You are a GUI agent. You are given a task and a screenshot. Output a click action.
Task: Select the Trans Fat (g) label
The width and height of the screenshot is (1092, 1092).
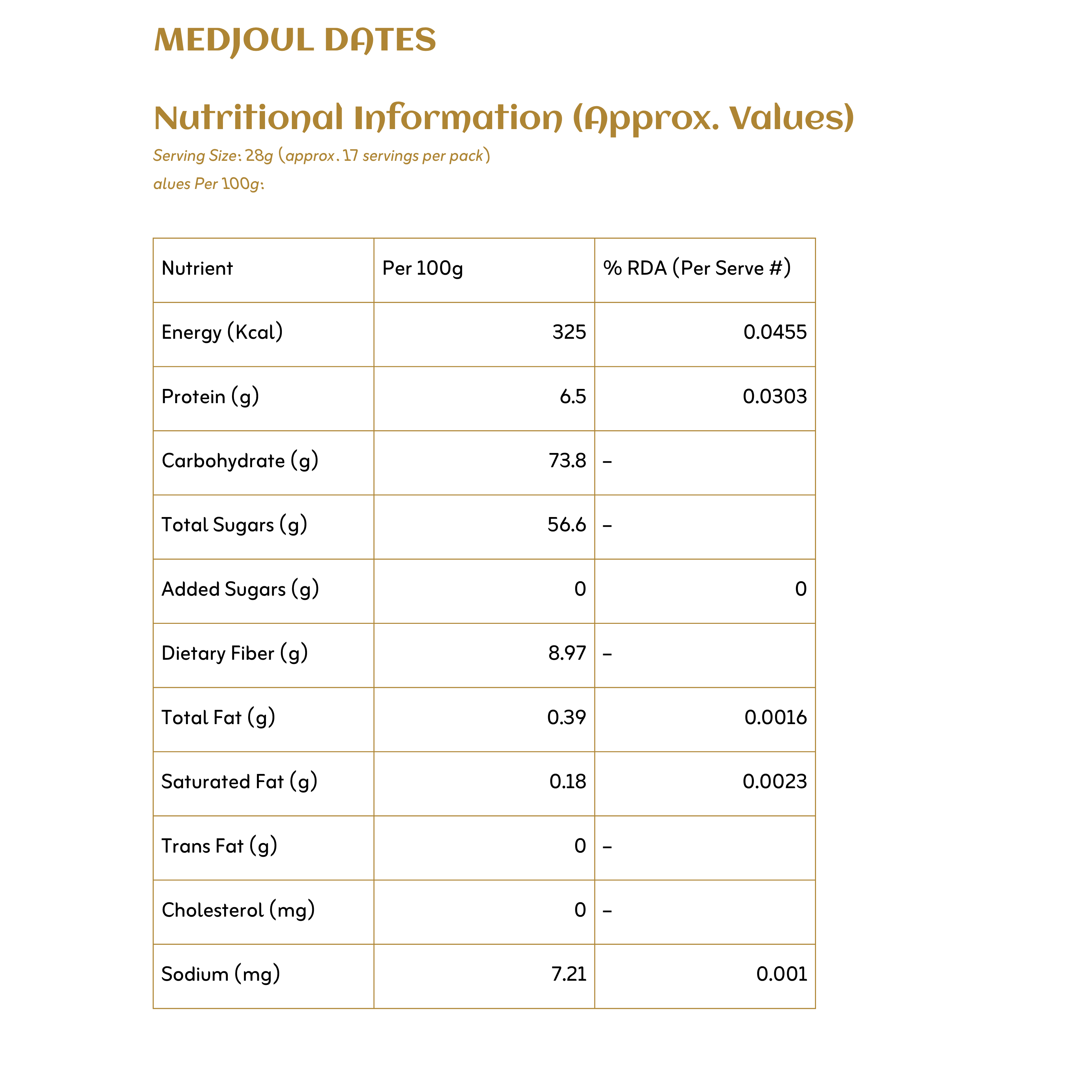(x=219, y=846)
